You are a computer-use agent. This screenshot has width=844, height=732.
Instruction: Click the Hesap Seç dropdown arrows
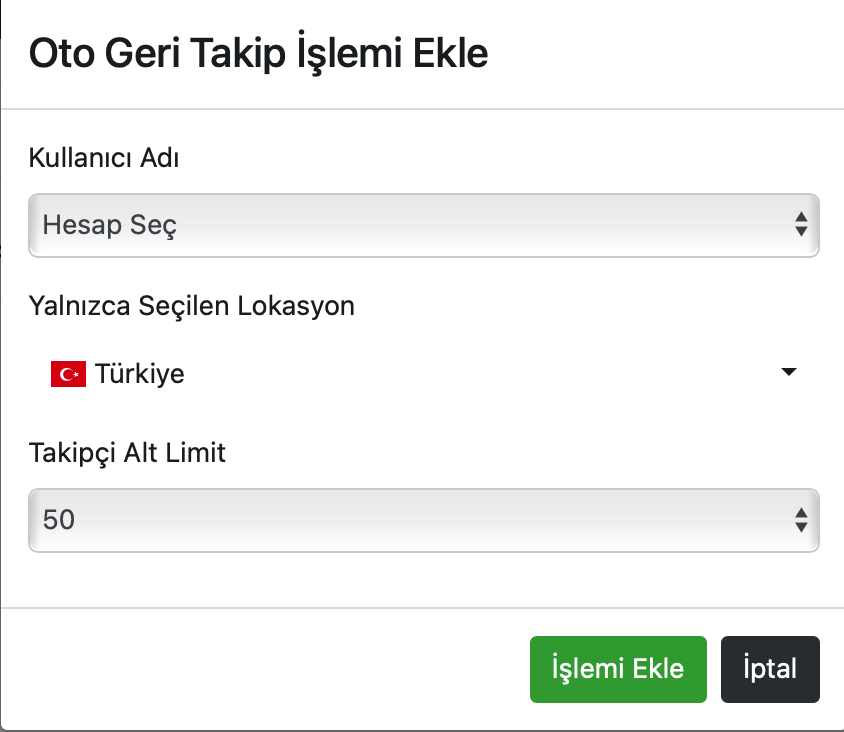click(801, 224)
